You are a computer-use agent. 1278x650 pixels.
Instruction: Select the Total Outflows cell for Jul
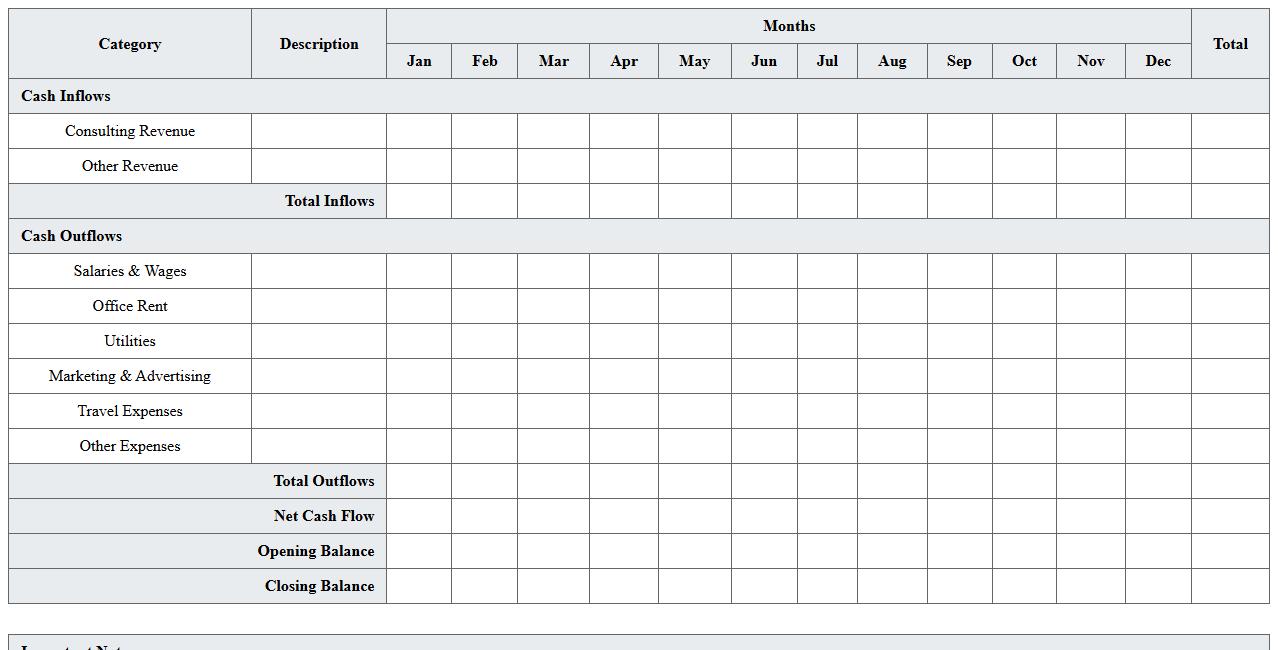827,481
